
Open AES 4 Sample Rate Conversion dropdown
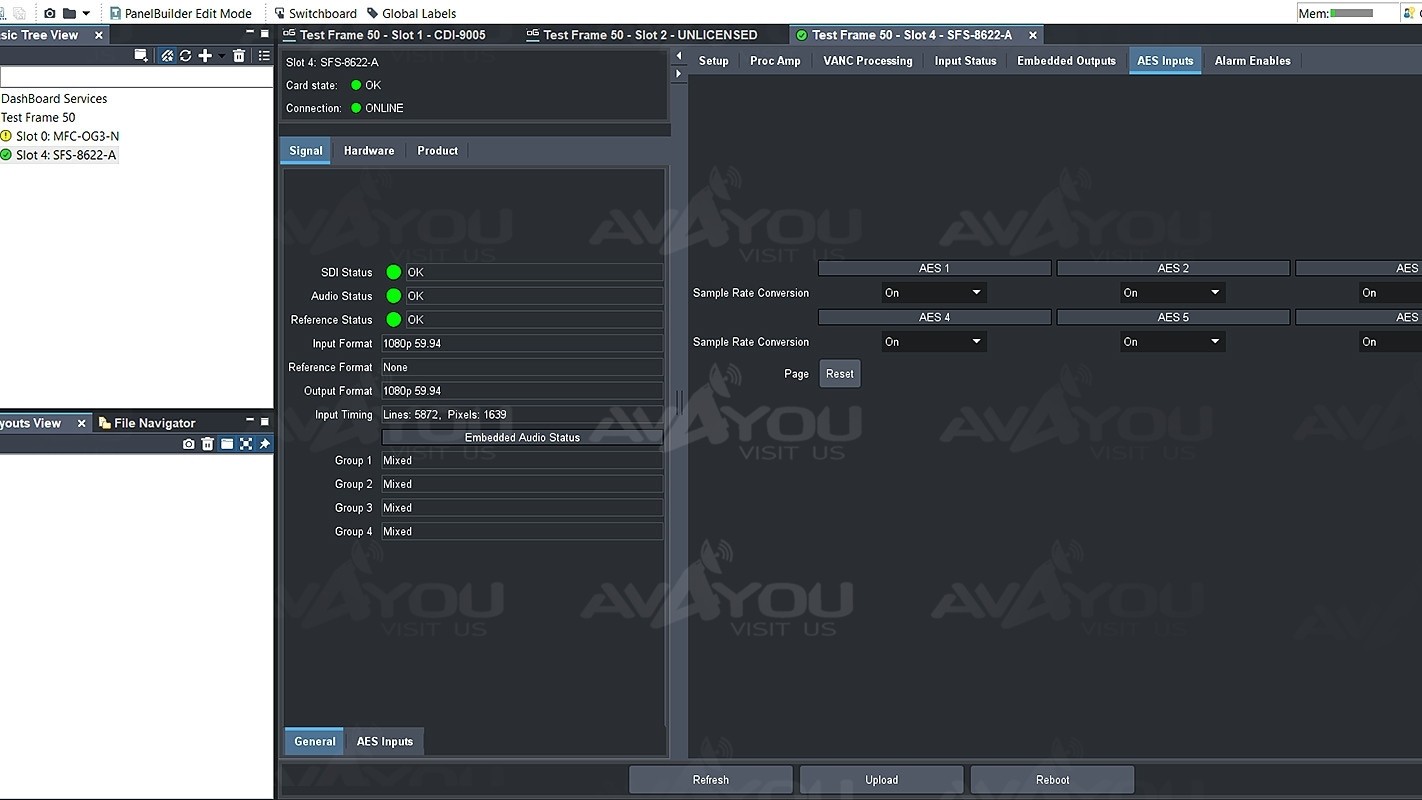click(x=934, y=342)
